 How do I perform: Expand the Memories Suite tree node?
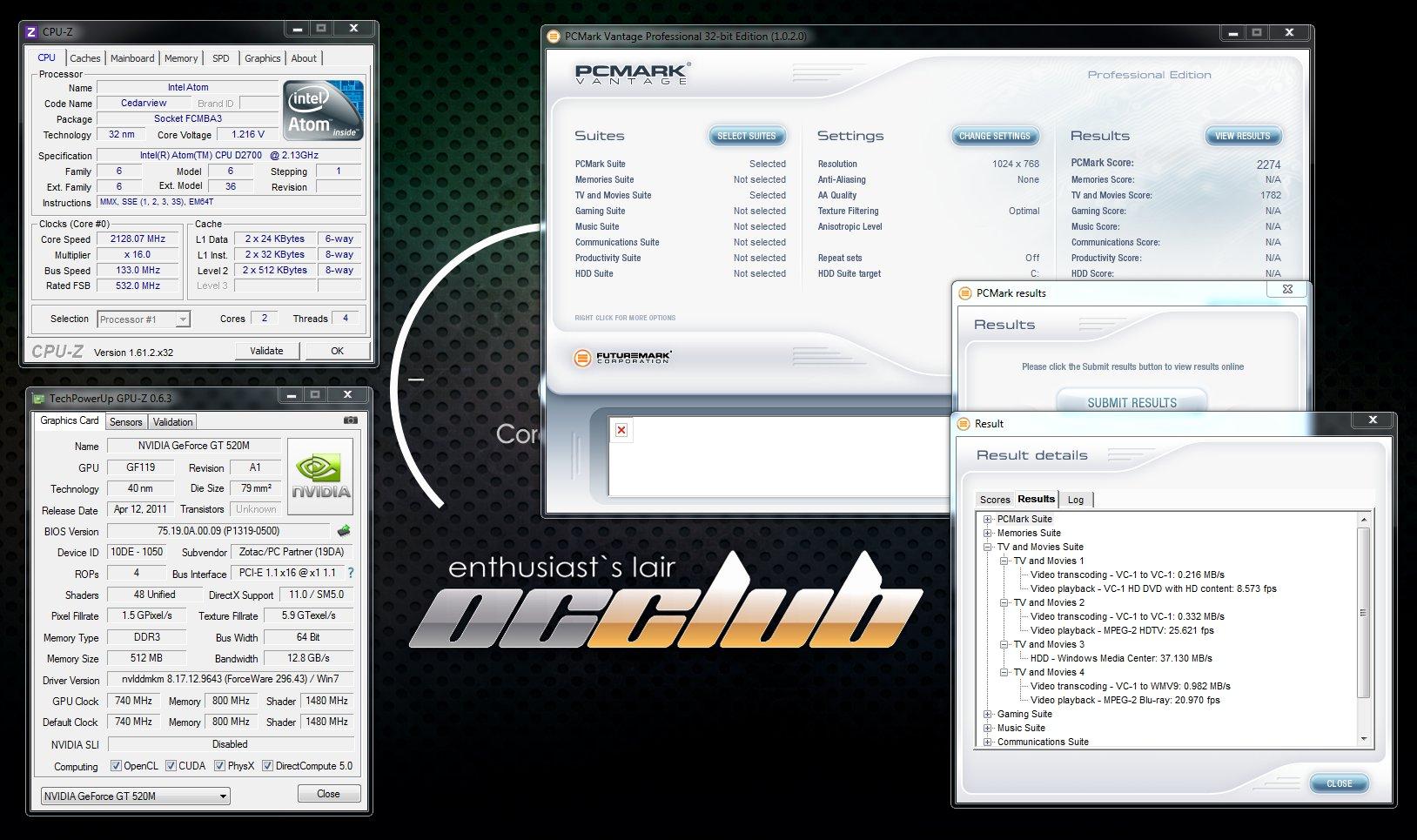tap(988, 534)
